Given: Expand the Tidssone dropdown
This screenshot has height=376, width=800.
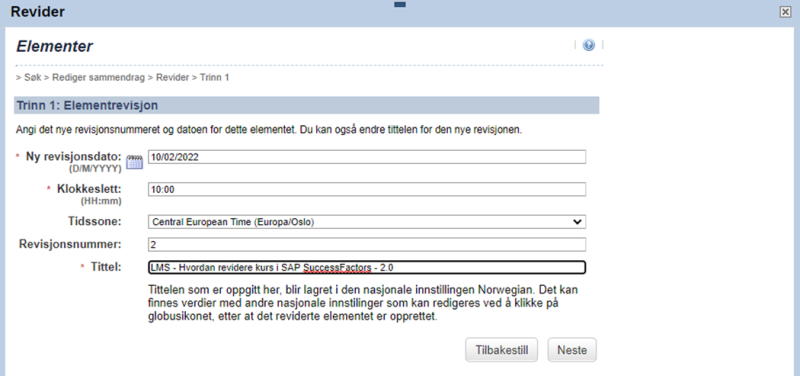Looking at the screenshot, I should 367,222.
